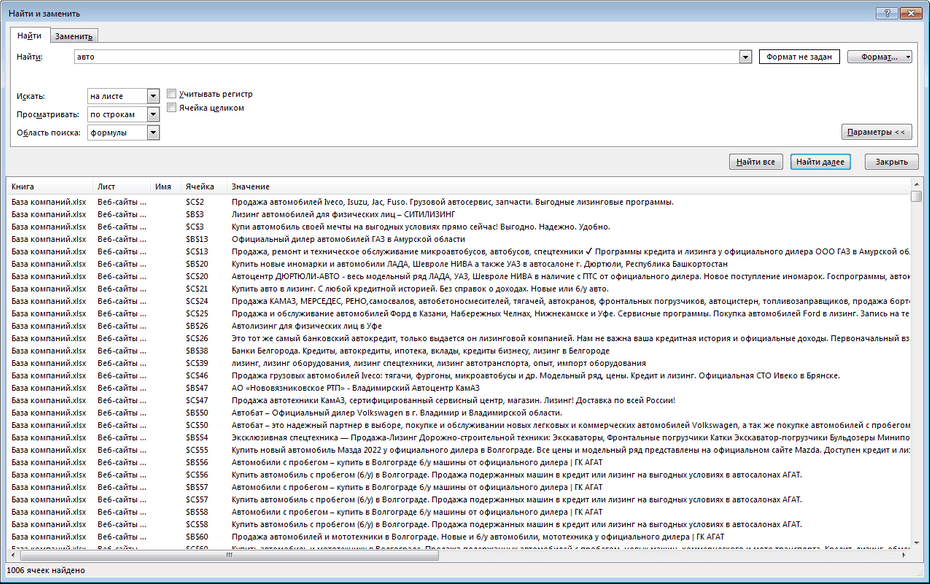Select result row with cell $C$57
This screenshot has height=584, width=930.
[x=459, y=500]
